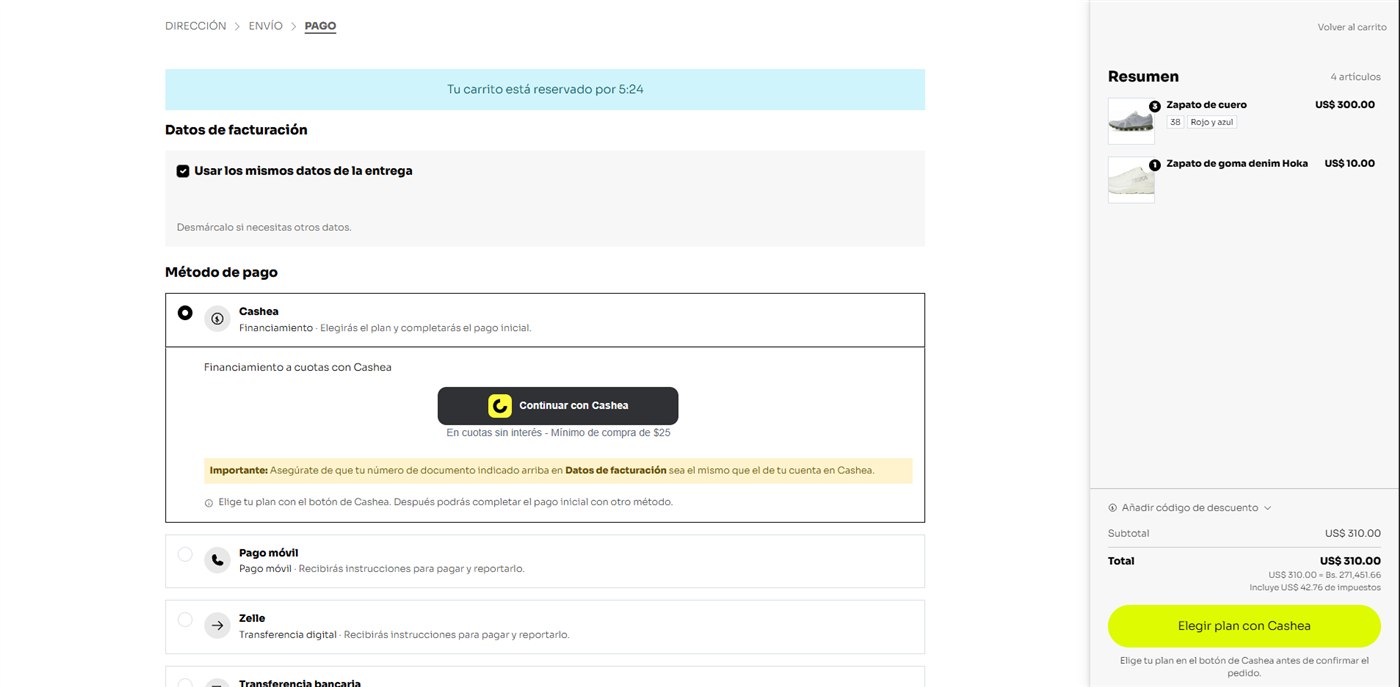Click the Zelle arrow icon
Viewport: 1400px width, 687px height.
tap(217, 626)
